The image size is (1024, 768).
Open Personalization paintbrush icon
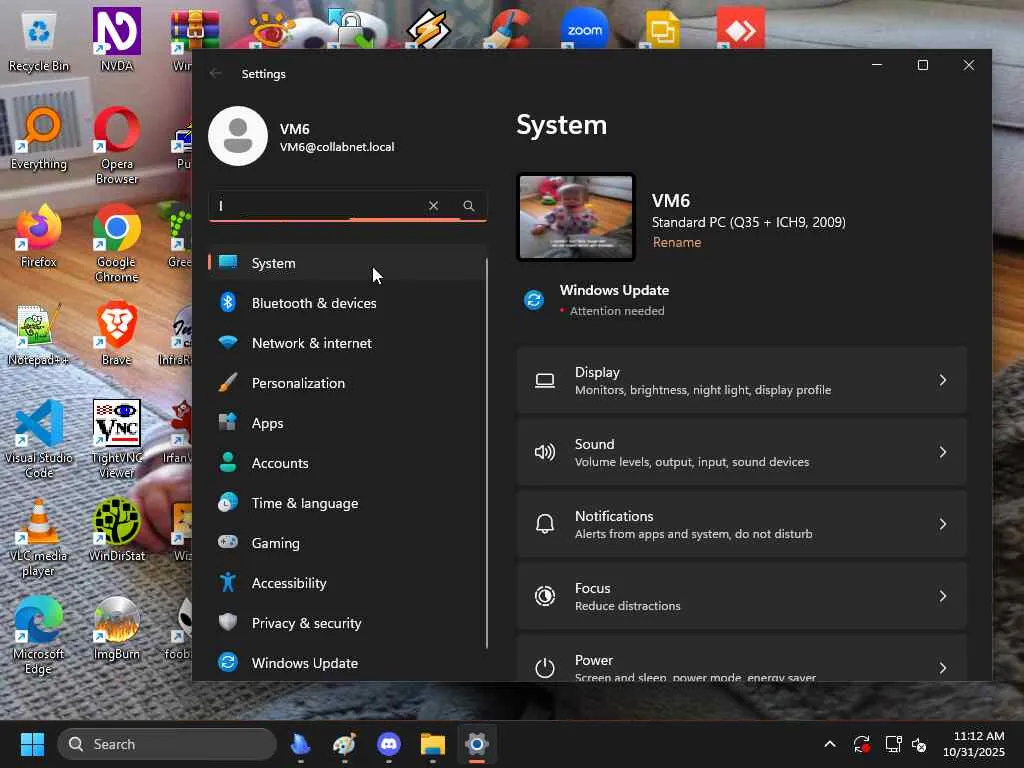(x=228, y=383)
